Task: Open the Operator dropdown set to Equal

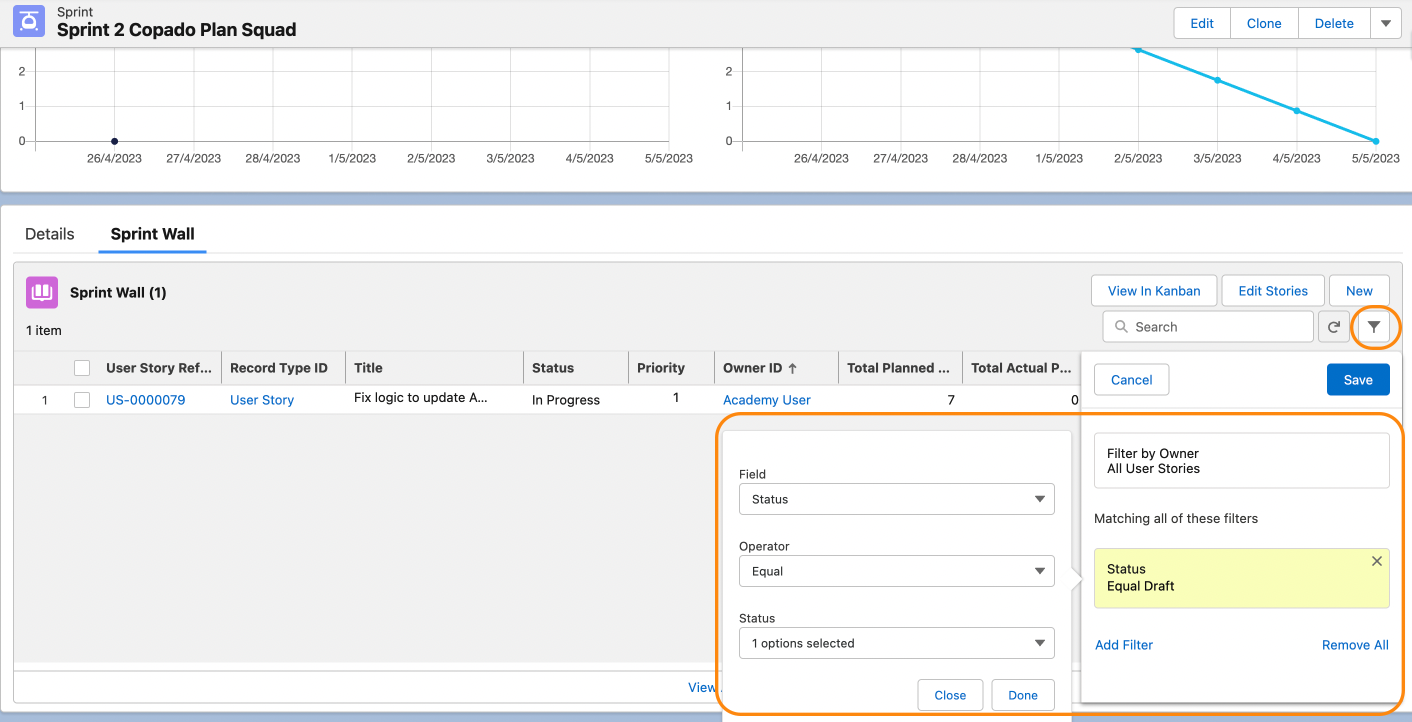Action: (896, 571)
